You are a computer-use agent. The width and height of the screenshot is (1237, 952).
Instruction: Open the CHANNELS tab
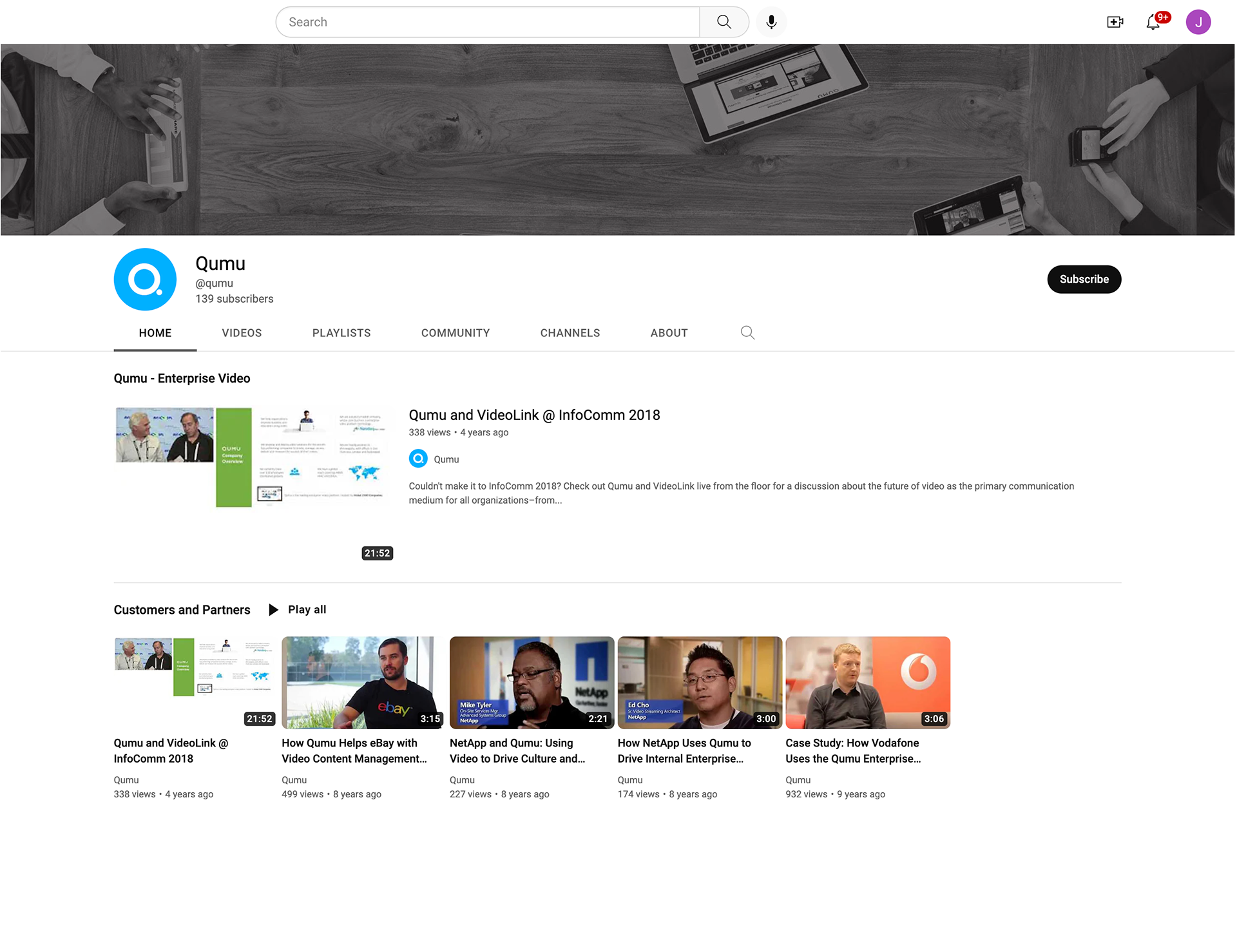570,333
